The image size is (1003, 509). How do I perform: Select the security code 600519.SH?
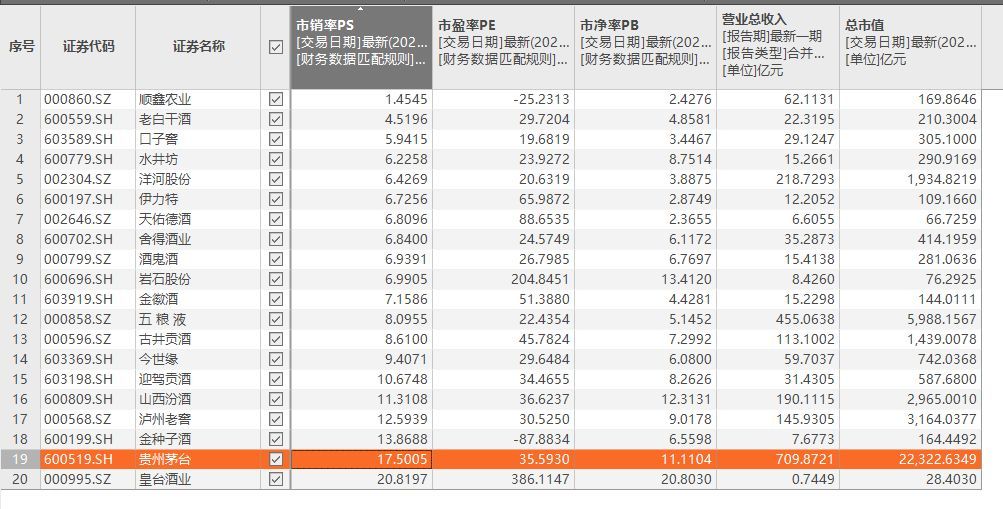pos(77,459)
